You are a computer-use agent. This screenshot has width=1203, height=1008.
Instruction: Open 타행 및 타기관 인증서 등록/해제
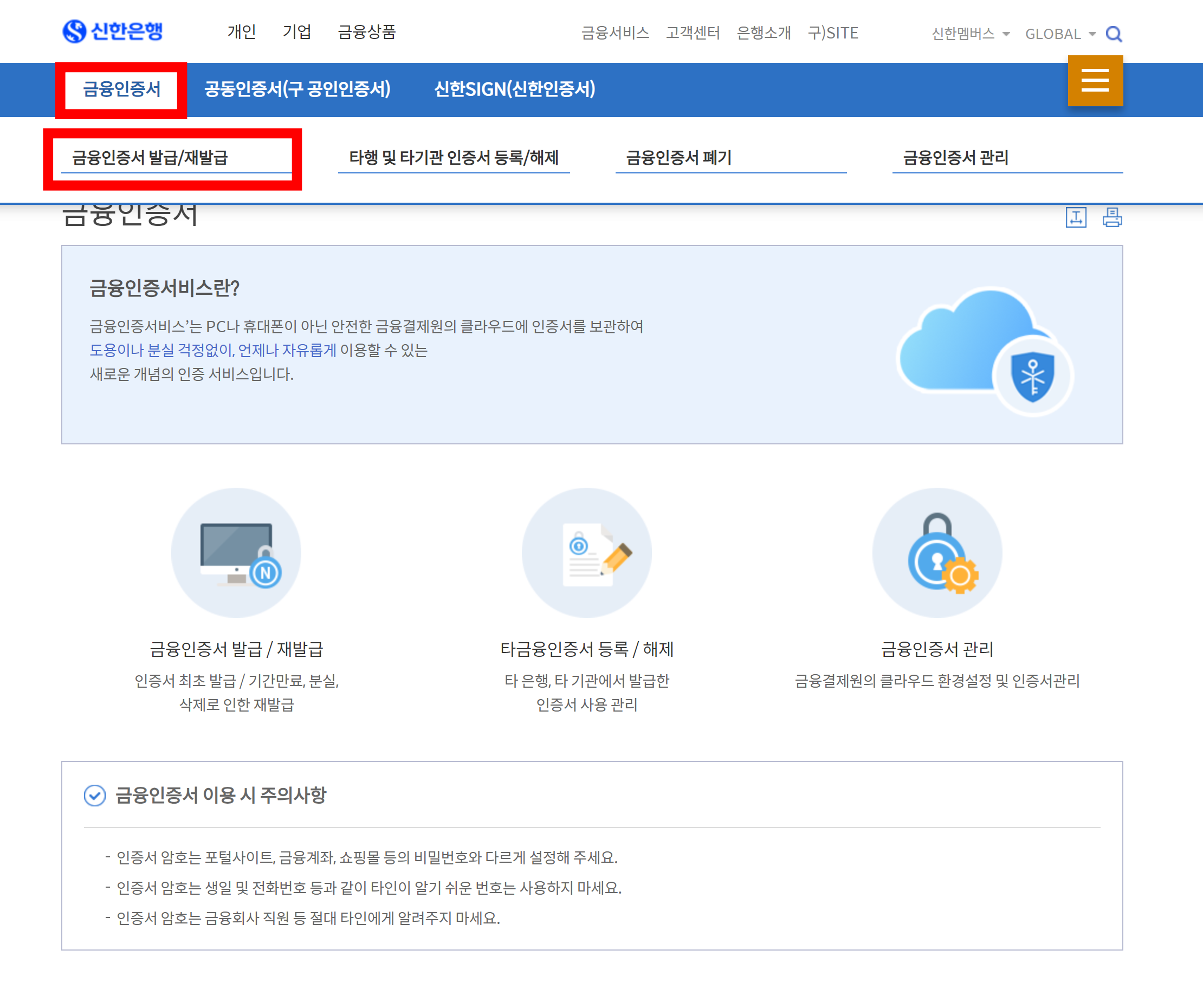pyautogui.click(x=454, y=157)
